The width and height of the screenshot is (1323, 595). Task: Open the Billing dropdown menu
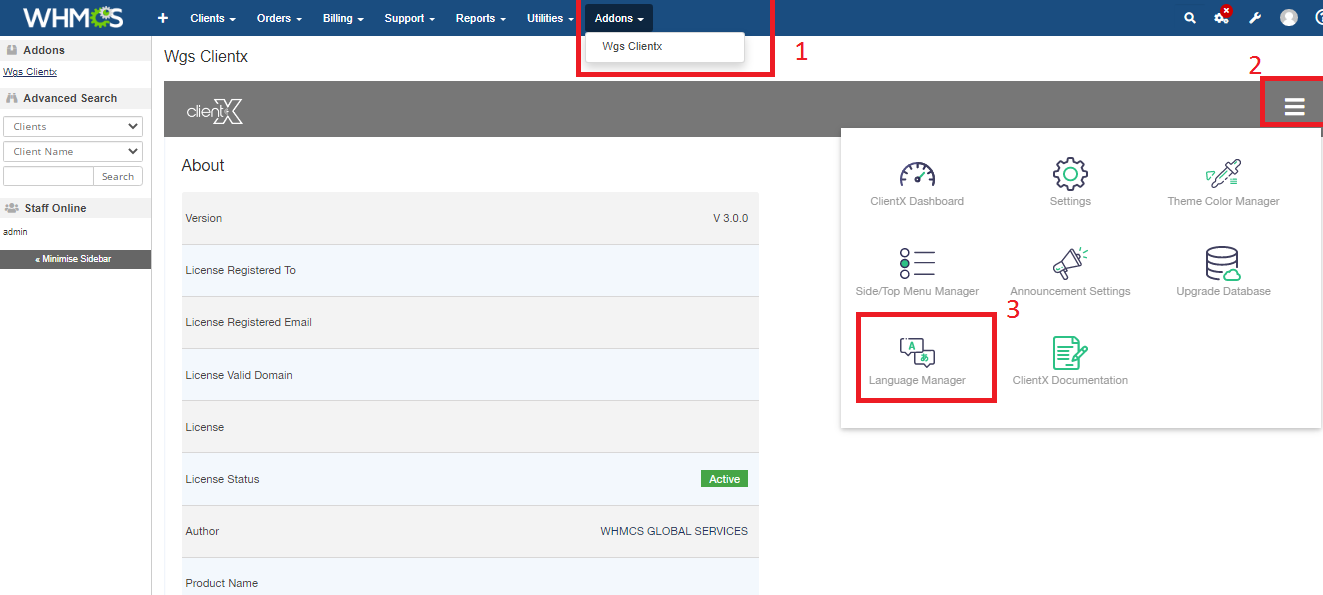343,18
